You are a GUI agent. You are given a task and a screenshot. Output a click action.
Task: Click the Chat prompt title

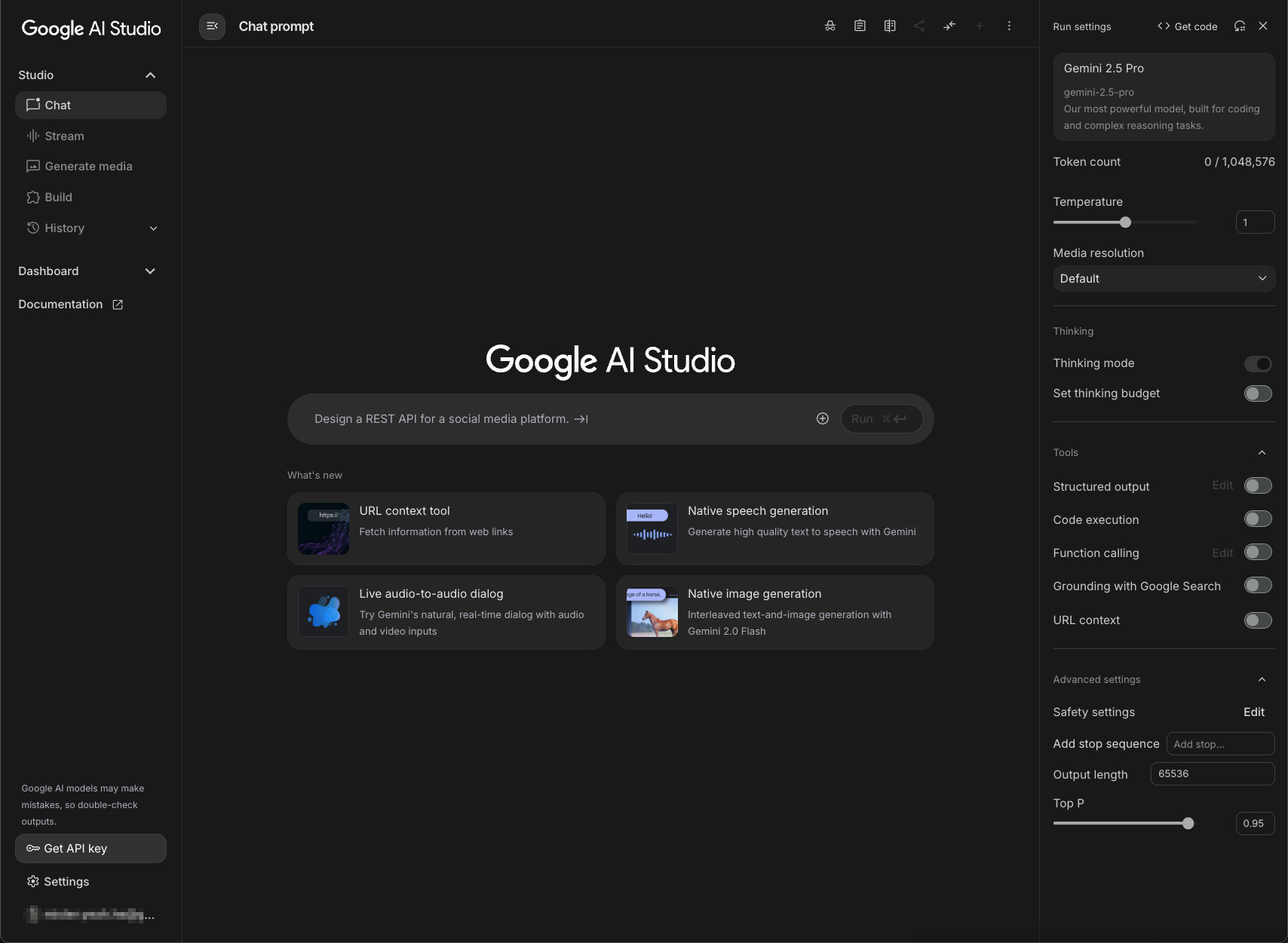coord(276,26)
